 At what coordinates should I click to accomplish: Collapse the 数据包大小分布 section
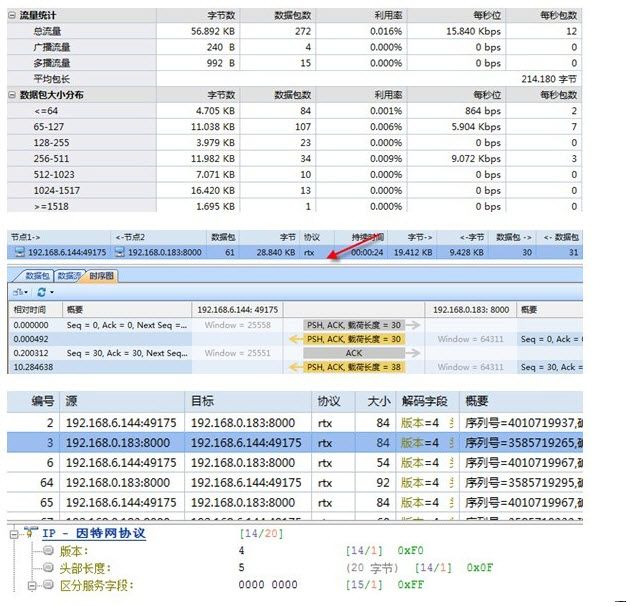[x=12, y=95]
